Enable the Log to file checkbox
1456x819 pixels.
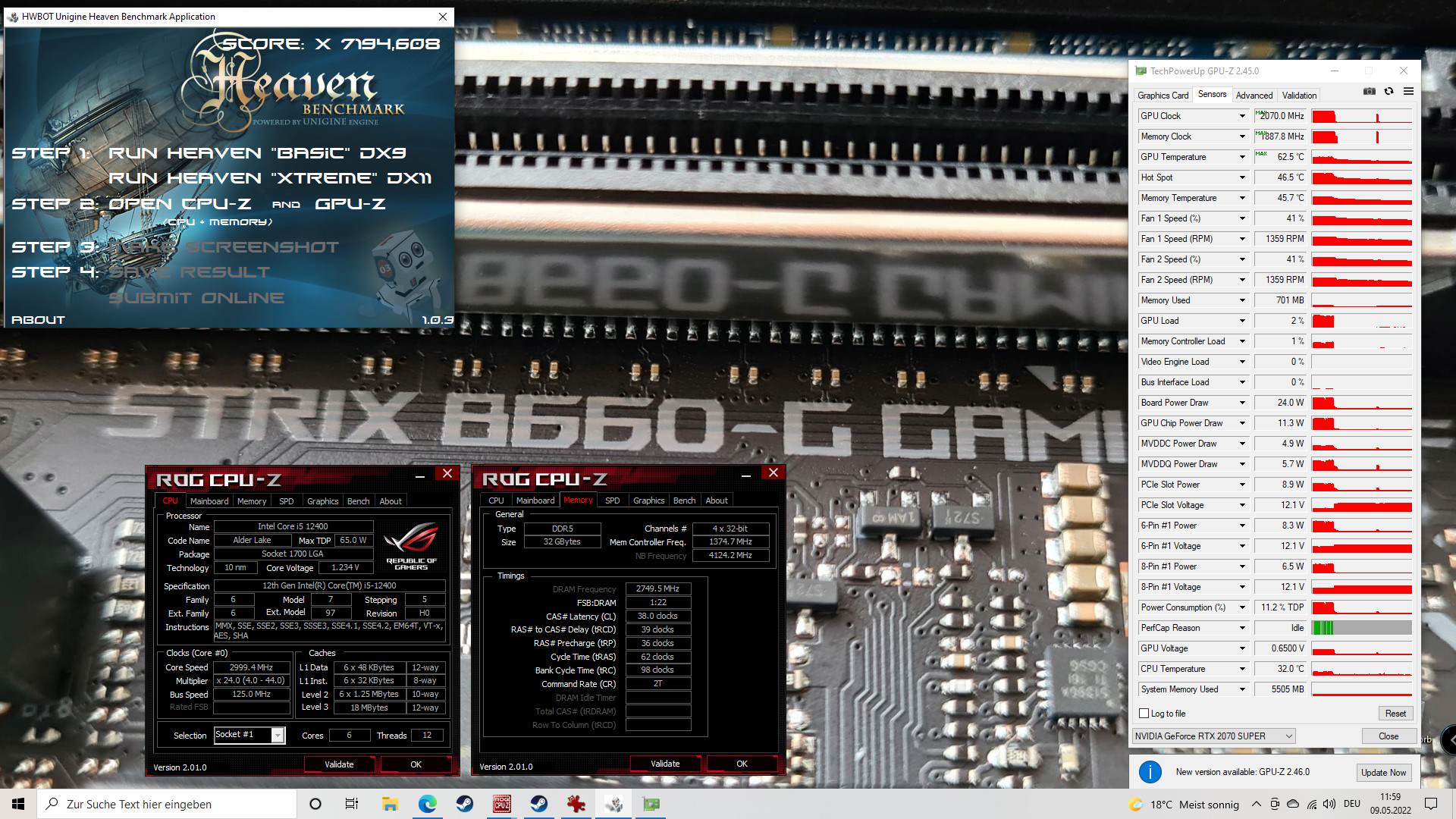pos(1144,714)
